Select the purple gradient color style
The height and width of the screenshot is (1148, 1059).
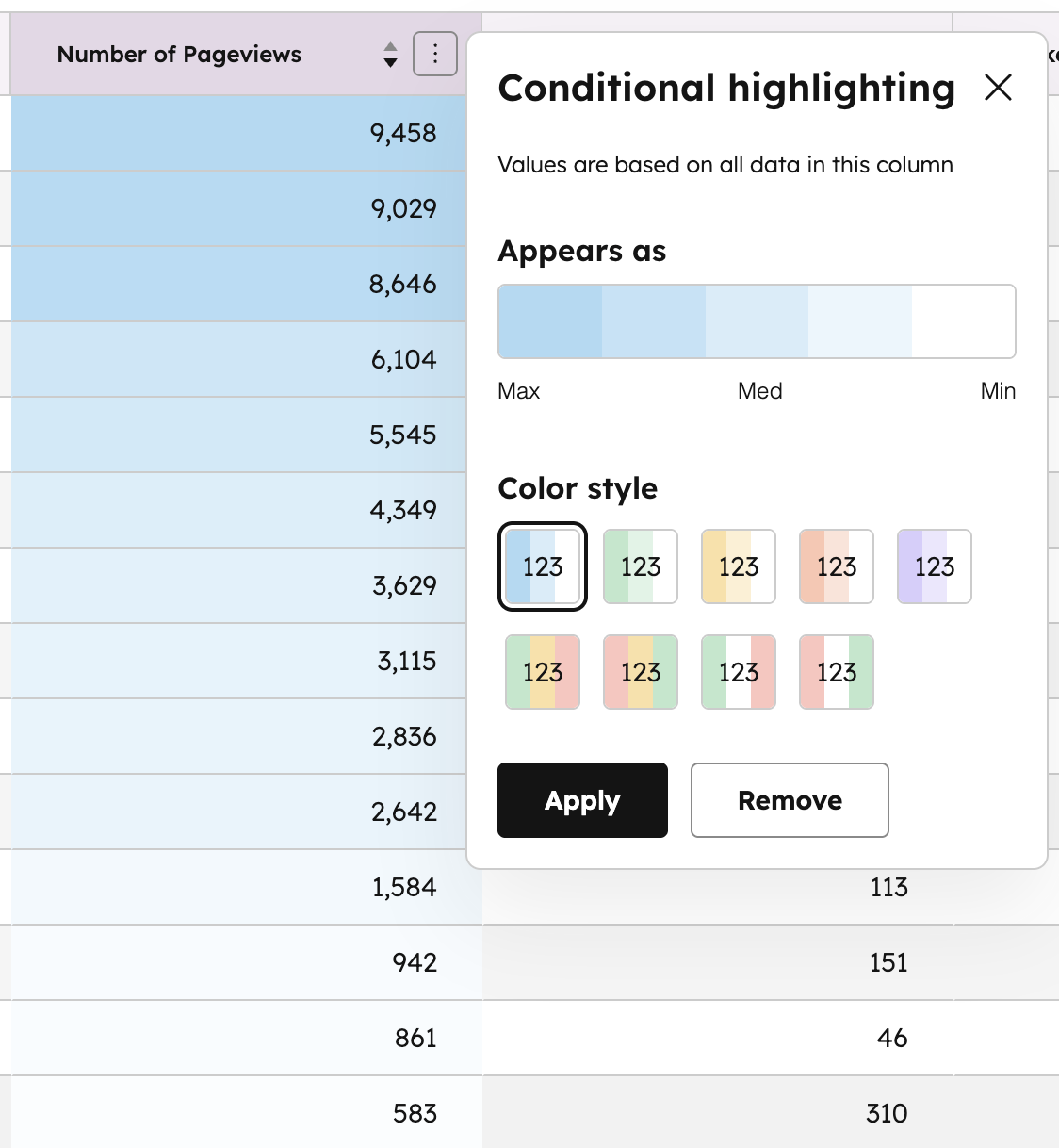935,566
